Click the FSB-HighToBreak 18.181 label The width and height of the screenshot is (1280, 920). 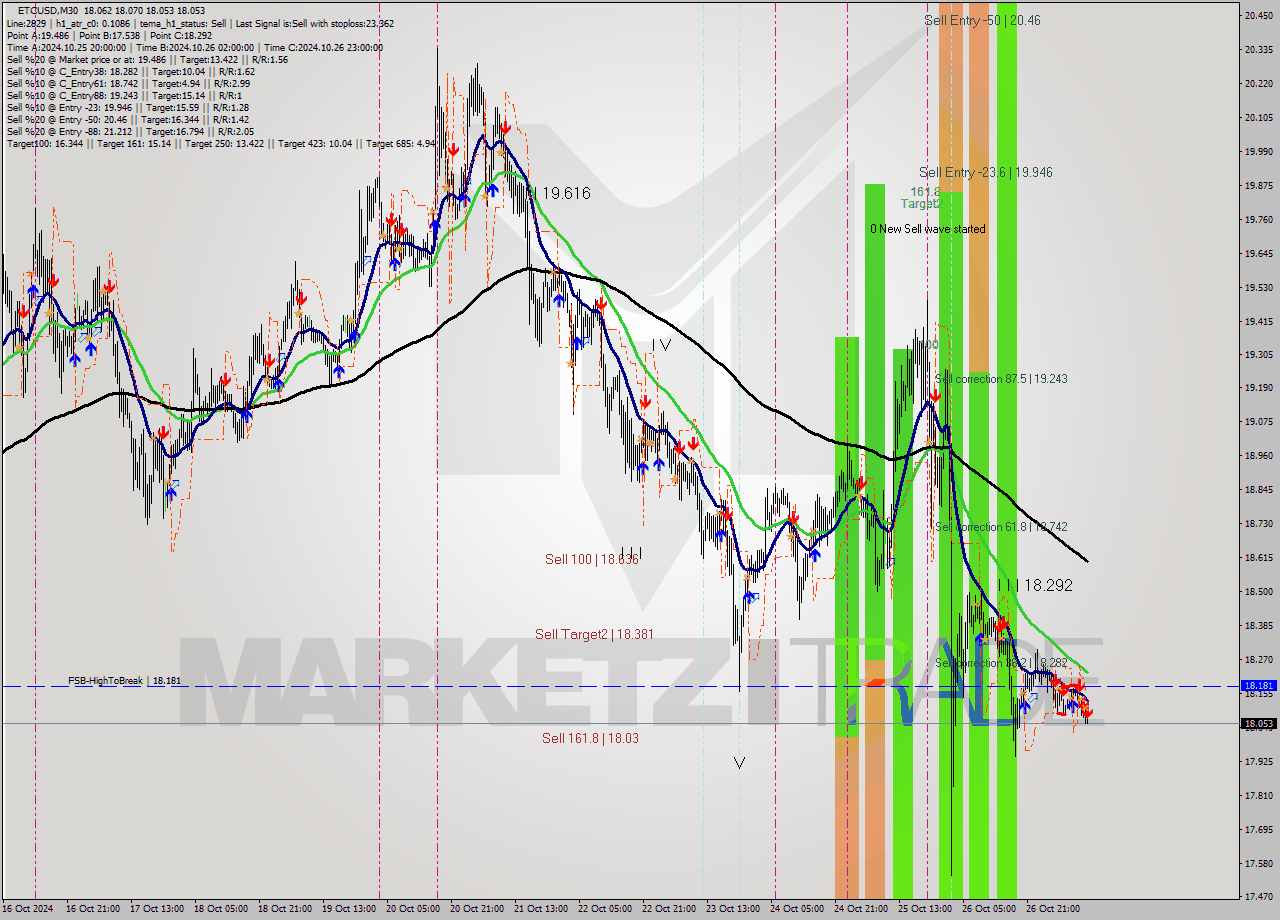pos(124,681)
